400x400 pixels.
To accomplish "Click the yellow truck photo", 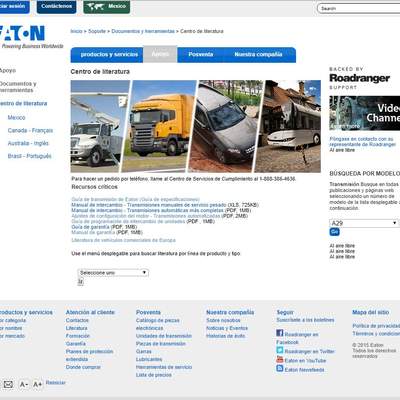I will coord(158,126).
